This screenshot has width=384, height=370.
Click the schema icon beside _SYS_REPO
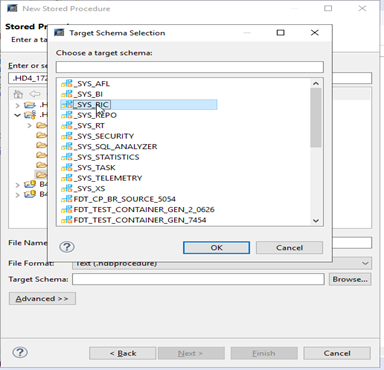(67, 115)
